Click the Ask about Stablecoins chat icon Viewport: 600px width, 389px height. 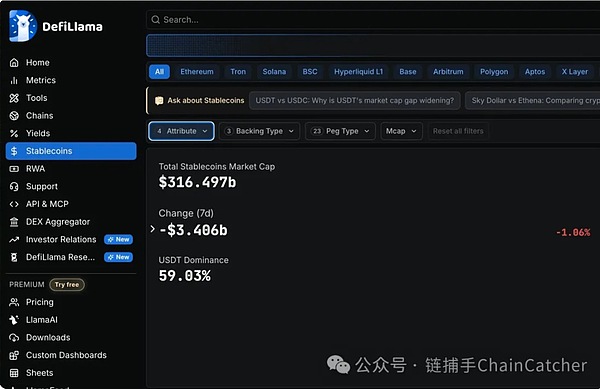coord(159,101)
